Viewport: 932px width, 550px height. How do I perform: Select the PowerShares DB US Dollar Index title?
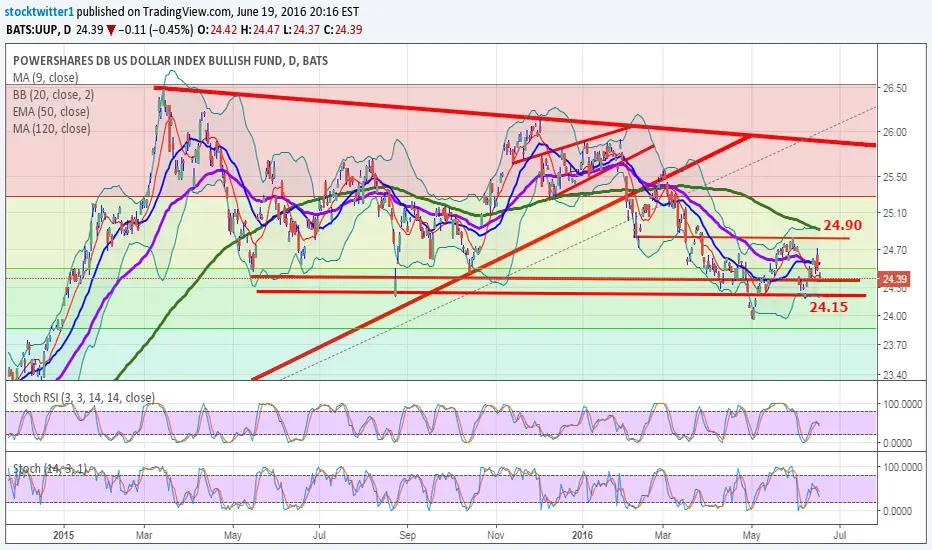pyautogui.click(x=170, y=61)
